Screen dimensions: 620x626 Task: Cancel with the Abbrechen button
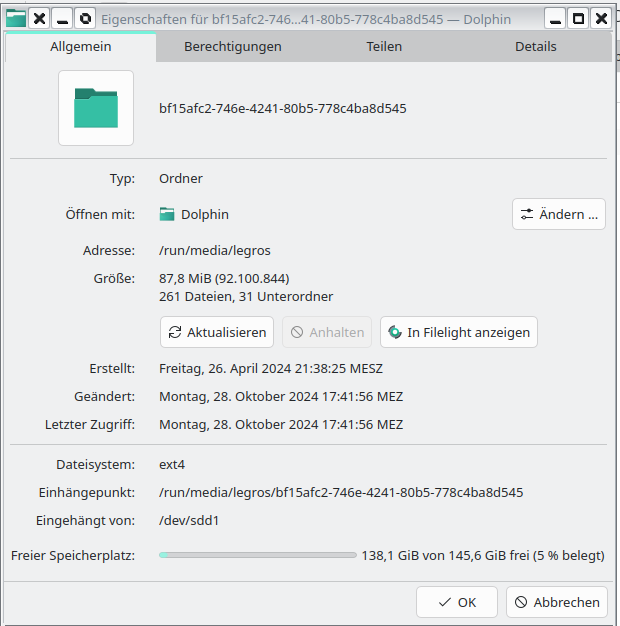pos(557,602)
